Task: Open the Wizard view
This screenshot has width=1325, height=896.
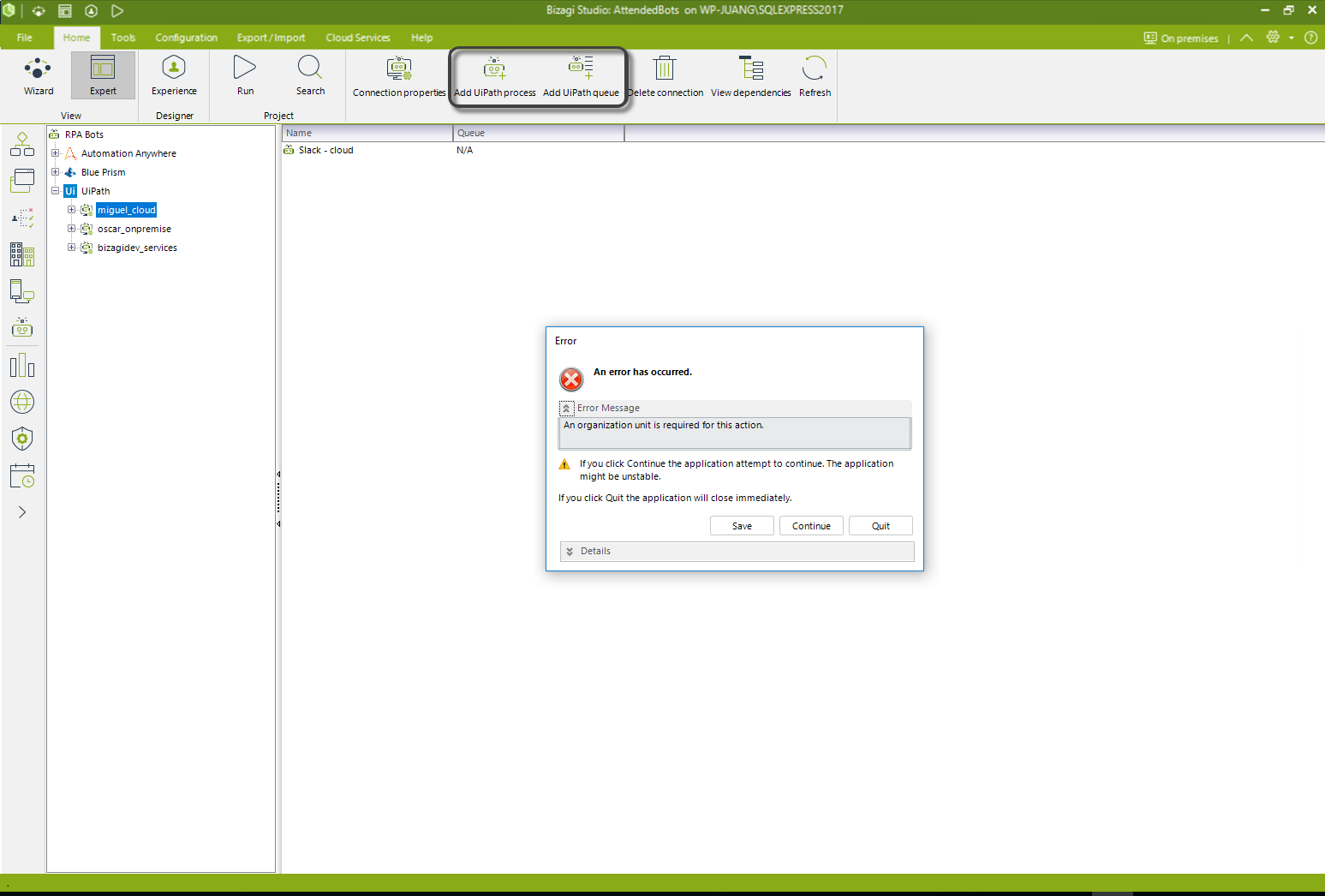Action: point(39,75)
